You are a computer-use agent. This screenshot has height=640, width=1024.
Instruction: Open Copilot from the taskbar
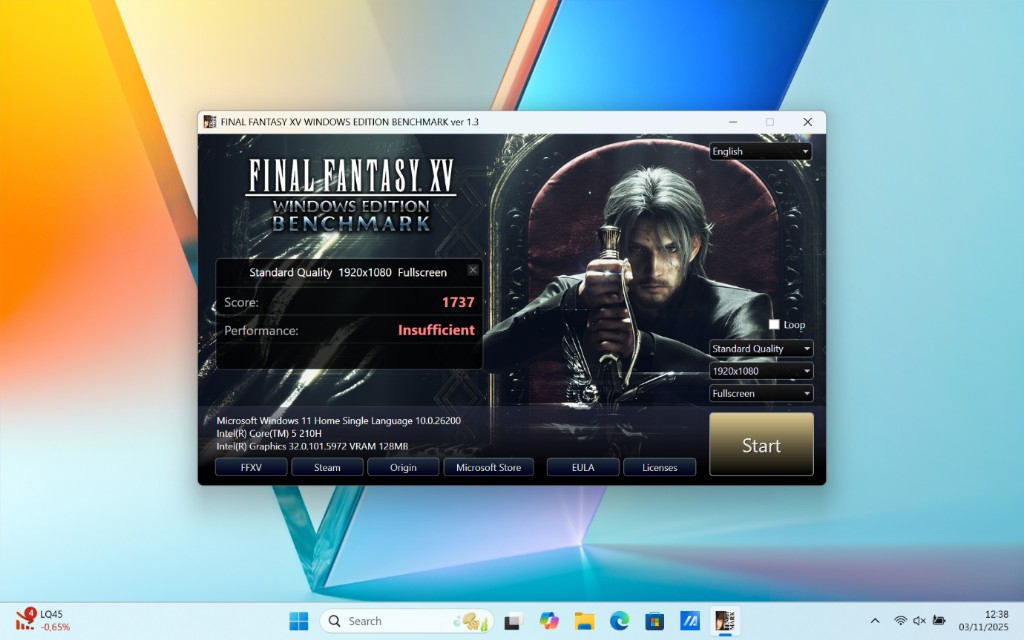[548, 621]
